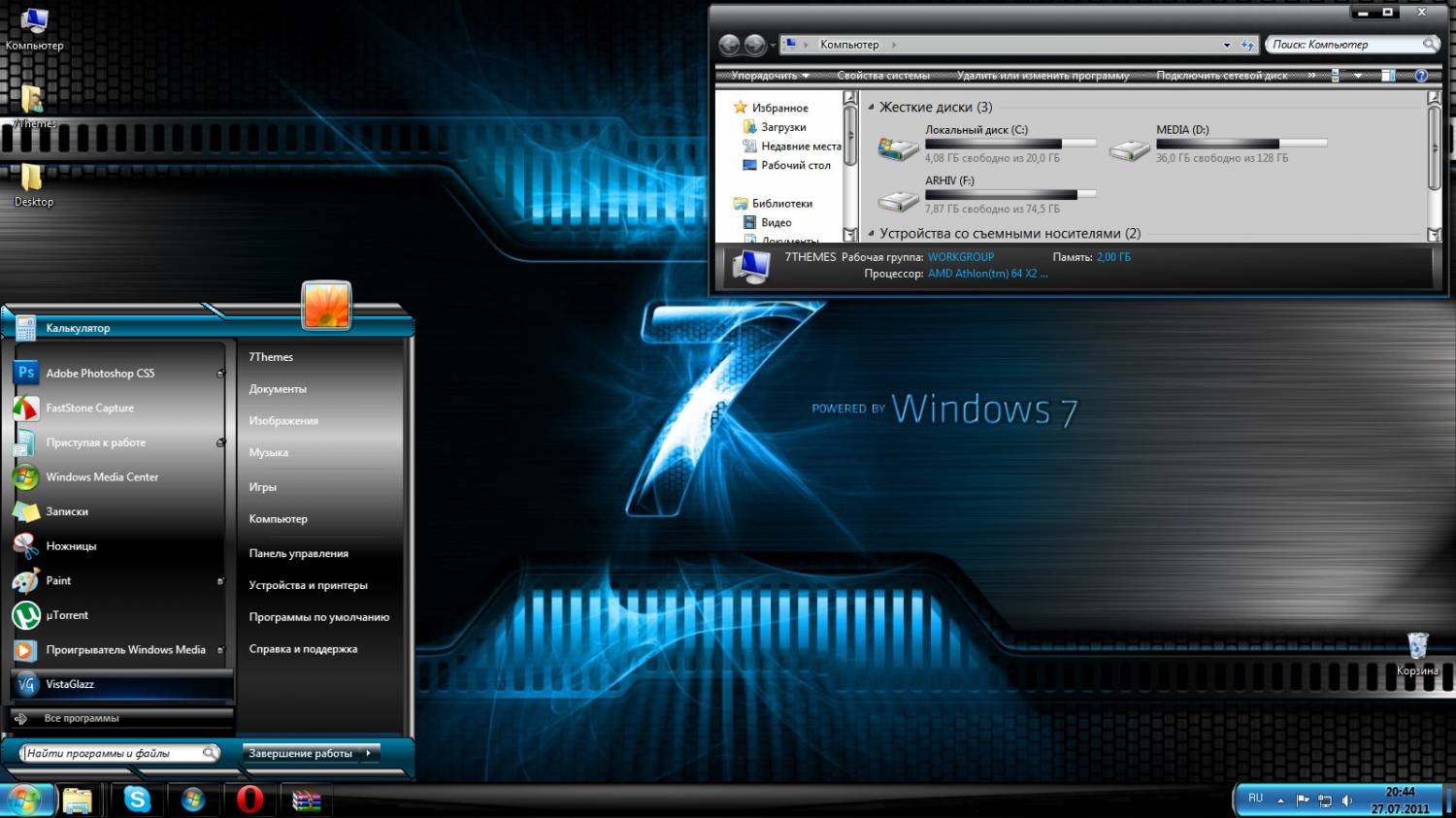Open WinRAR from the taskbar
Viewport: 1456px width, 818px height.
307,801
